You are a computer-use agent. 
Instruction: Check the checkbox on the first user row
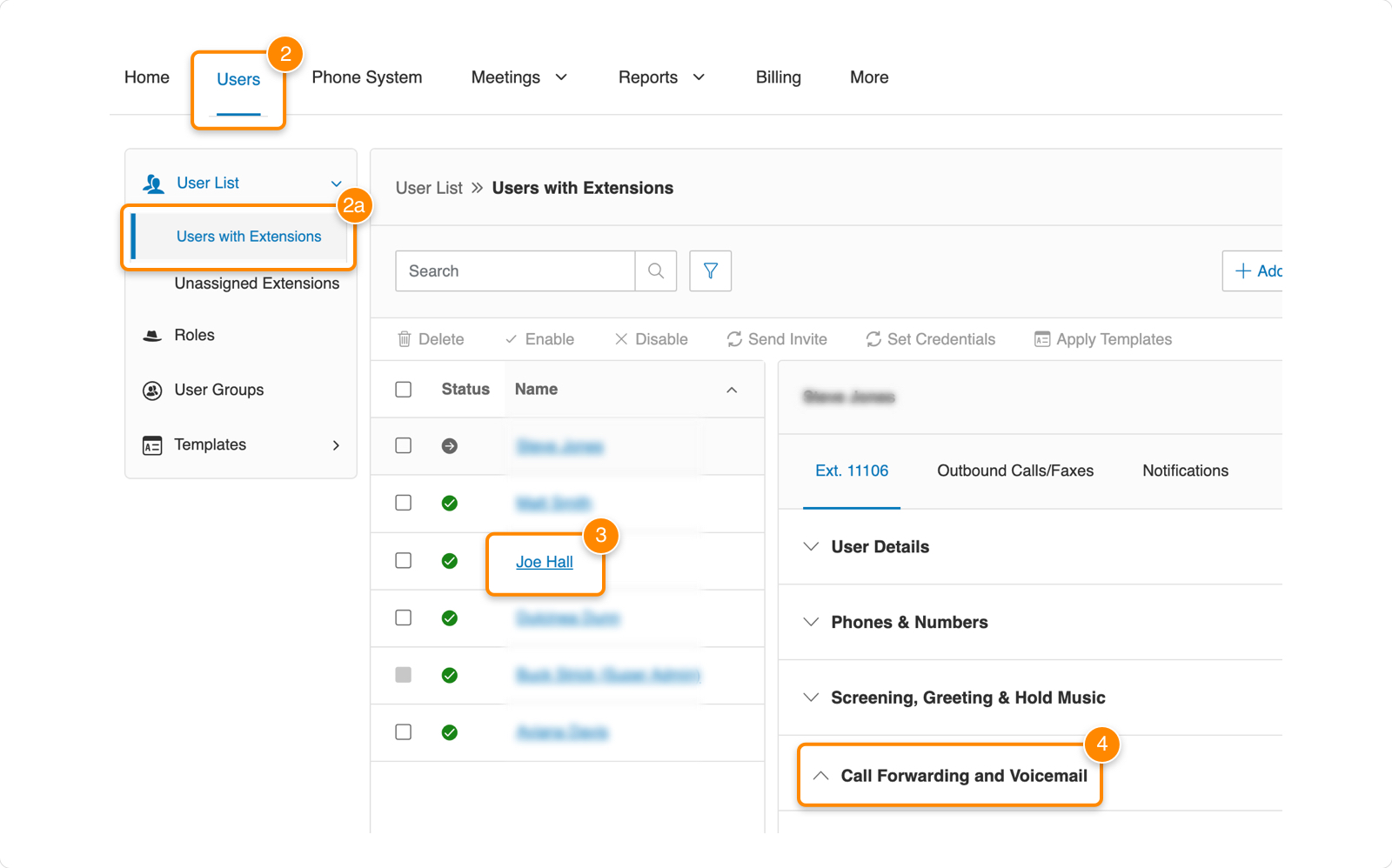[x=403, y=445]
